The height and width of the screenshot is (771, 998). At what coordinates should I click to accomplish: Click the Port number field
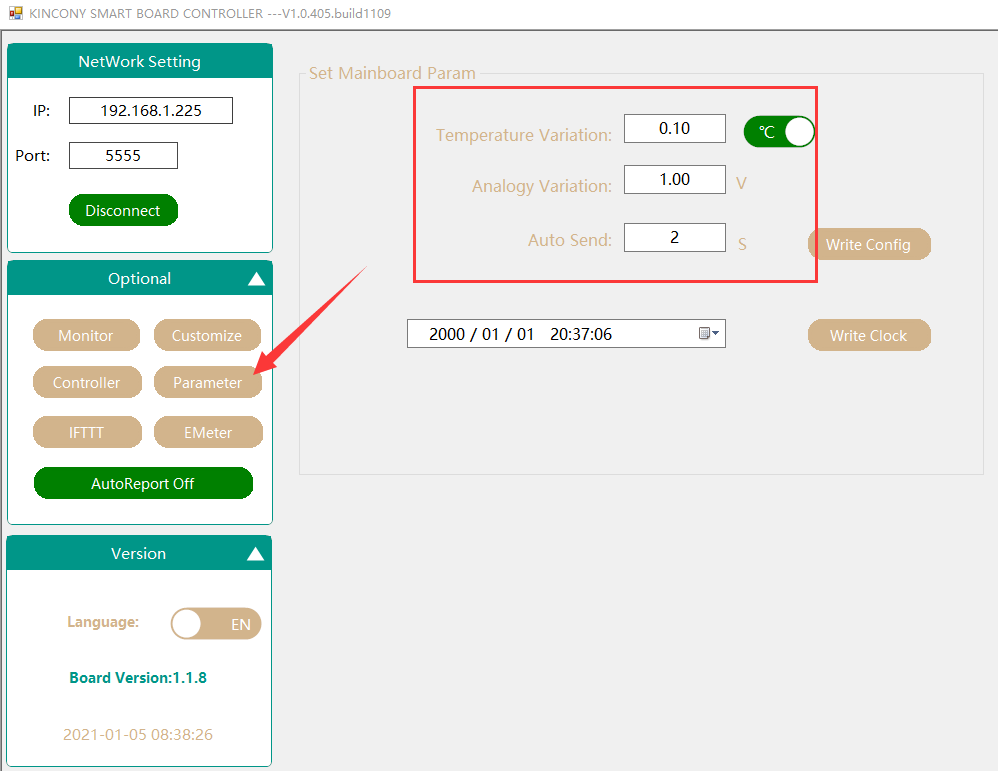click(123, 156)
